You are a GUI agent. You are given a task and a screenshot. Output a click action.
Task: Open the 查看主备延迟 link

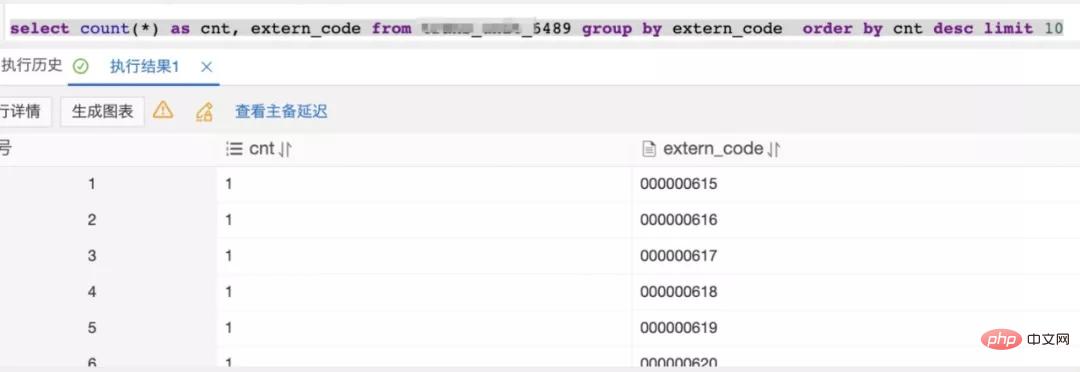tap(281, 112)
